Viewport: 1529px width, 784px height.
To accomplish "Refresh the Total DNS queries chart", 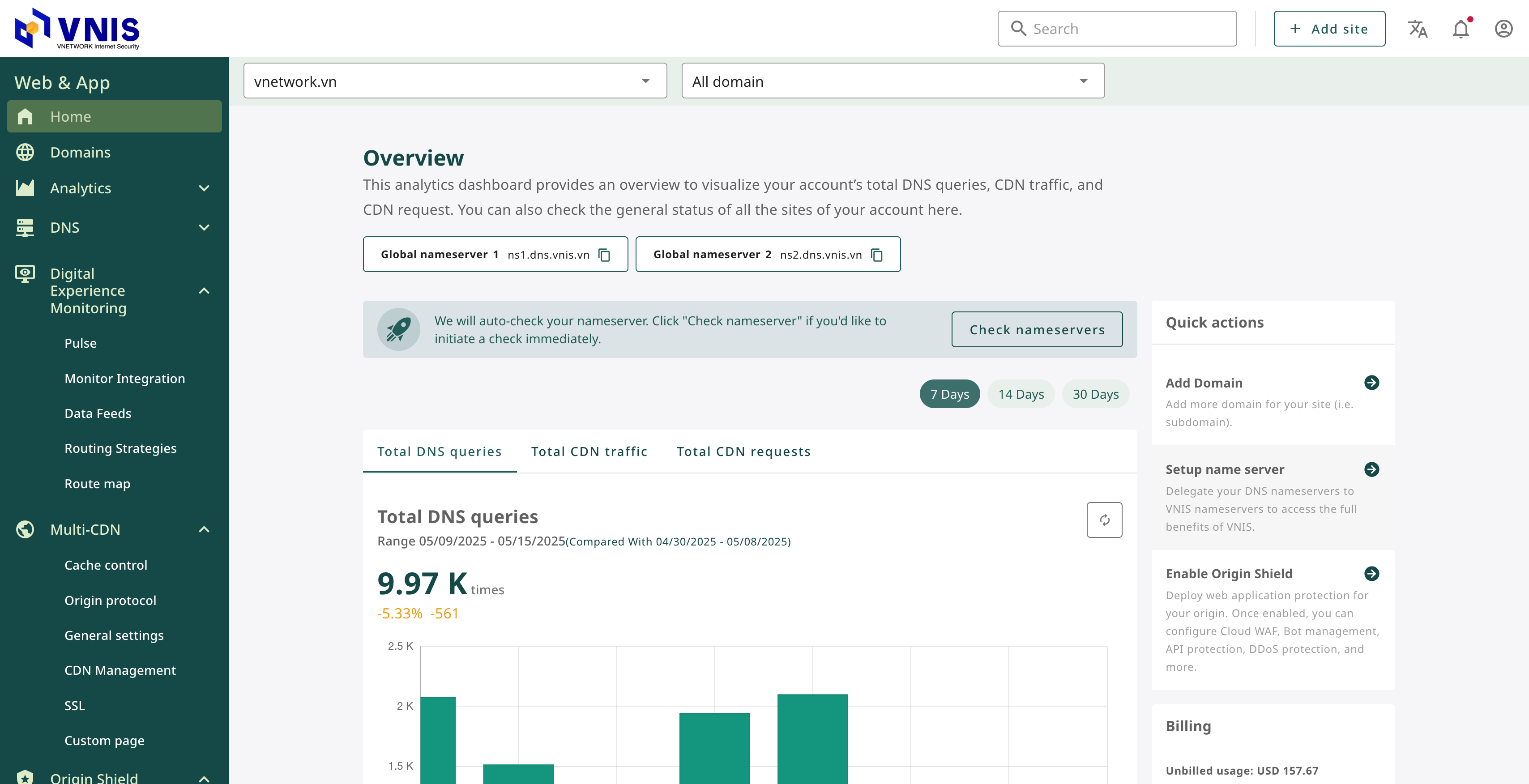I will pyautogui.click(x=1104, y=520).
